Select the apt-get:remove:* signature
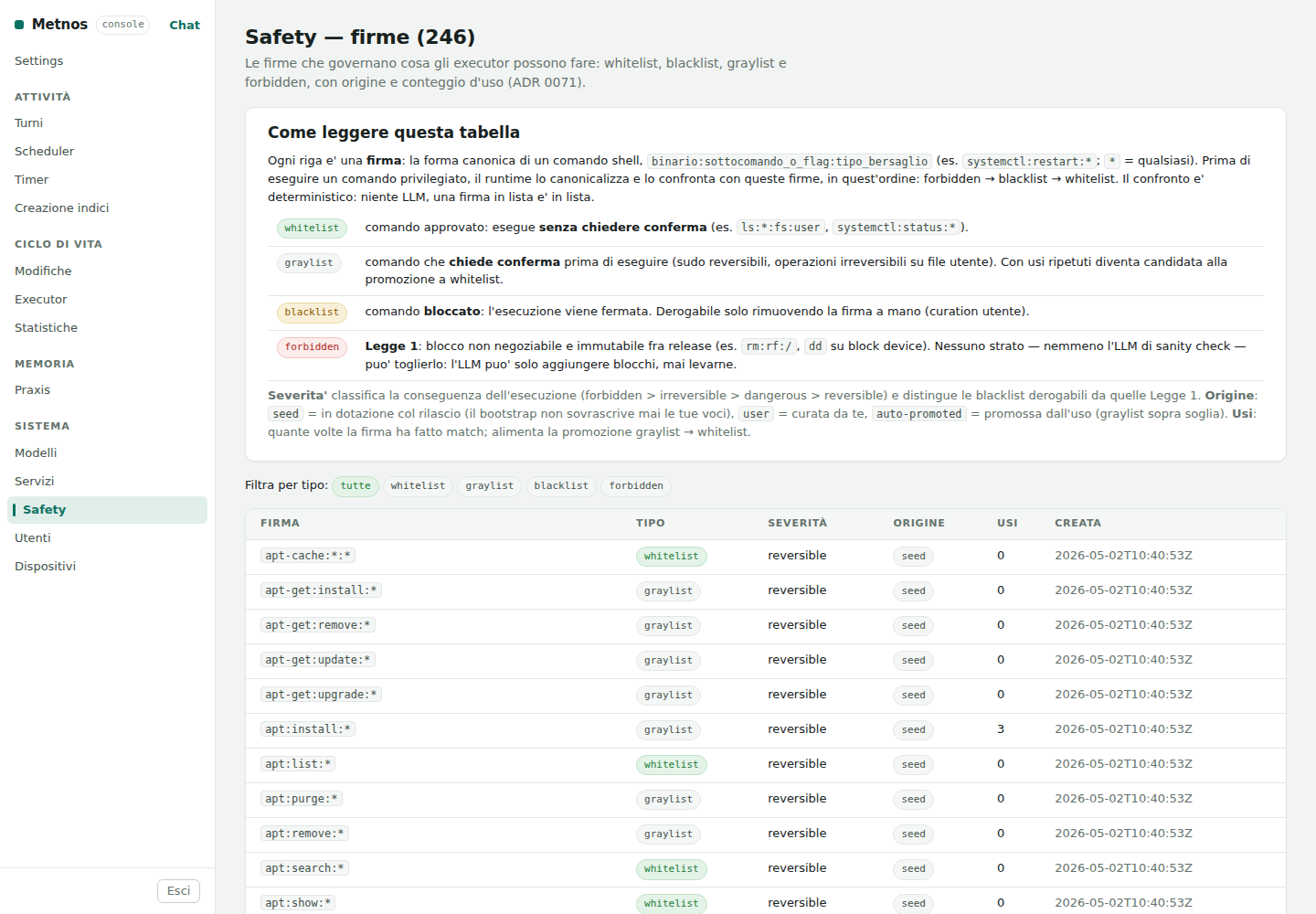 [318, 625]
